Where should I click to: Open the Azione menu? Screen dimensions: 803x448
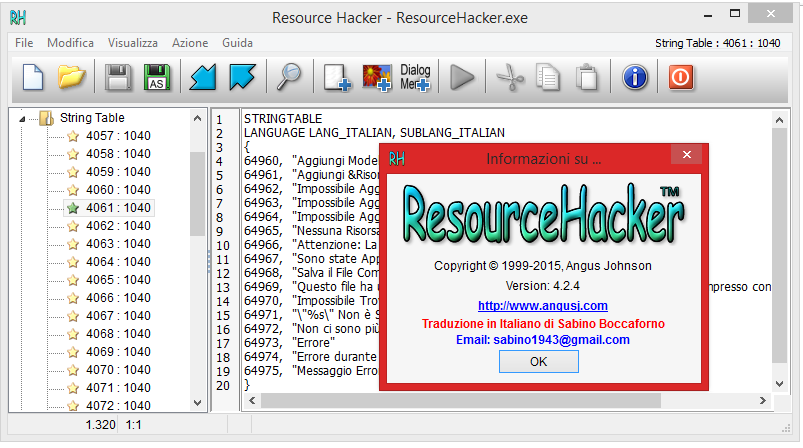click(x=190, y=43)
